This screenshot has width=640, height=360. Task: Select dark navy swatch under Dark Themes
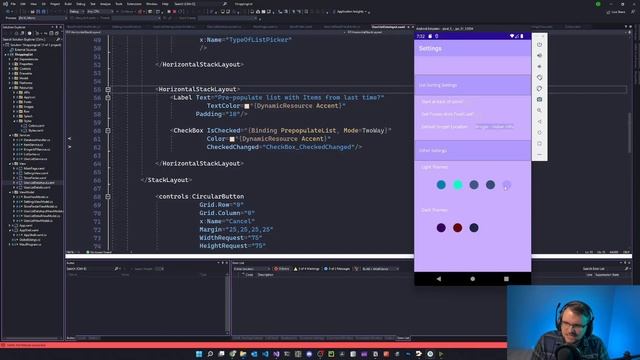474,228
